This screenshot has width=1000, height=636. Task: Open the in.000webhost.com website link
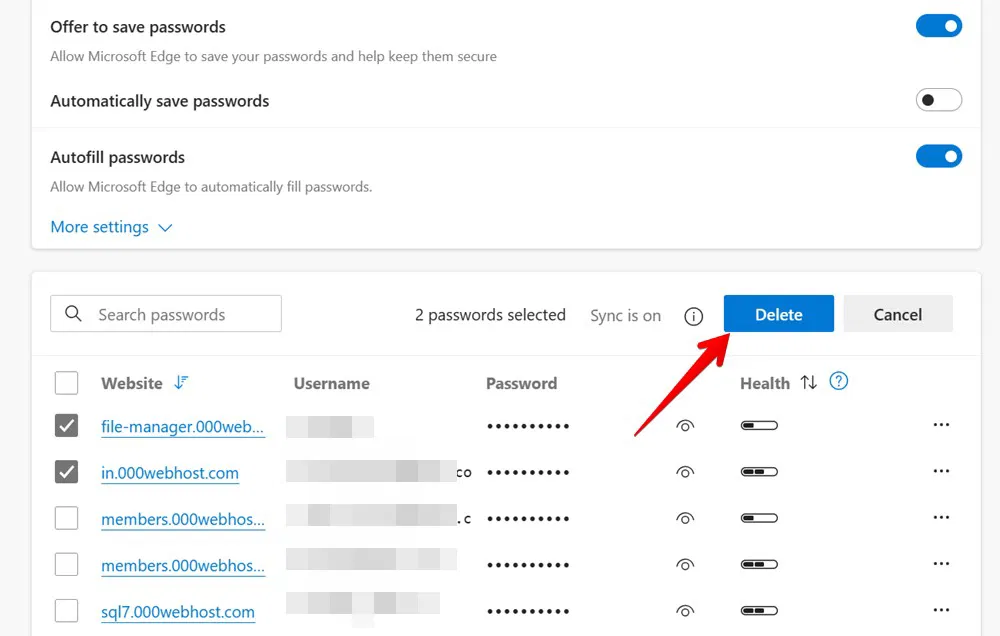(x=170, y=473)
